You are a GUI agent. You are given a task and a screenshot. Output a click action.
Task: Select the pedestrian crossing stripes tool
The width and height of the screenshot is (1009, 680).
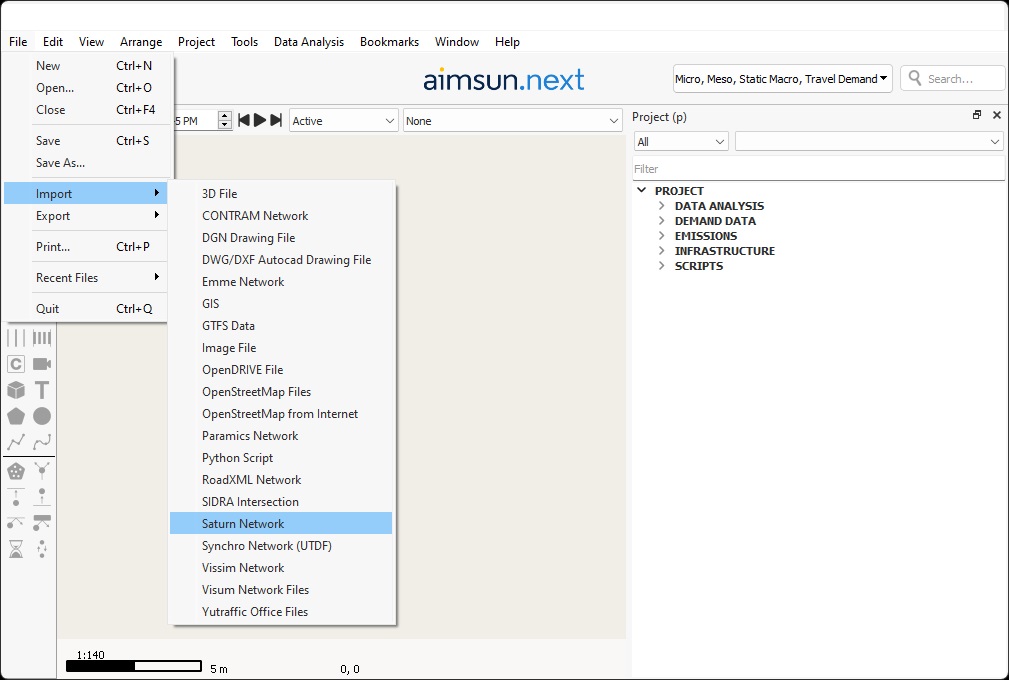pos(42,338)
